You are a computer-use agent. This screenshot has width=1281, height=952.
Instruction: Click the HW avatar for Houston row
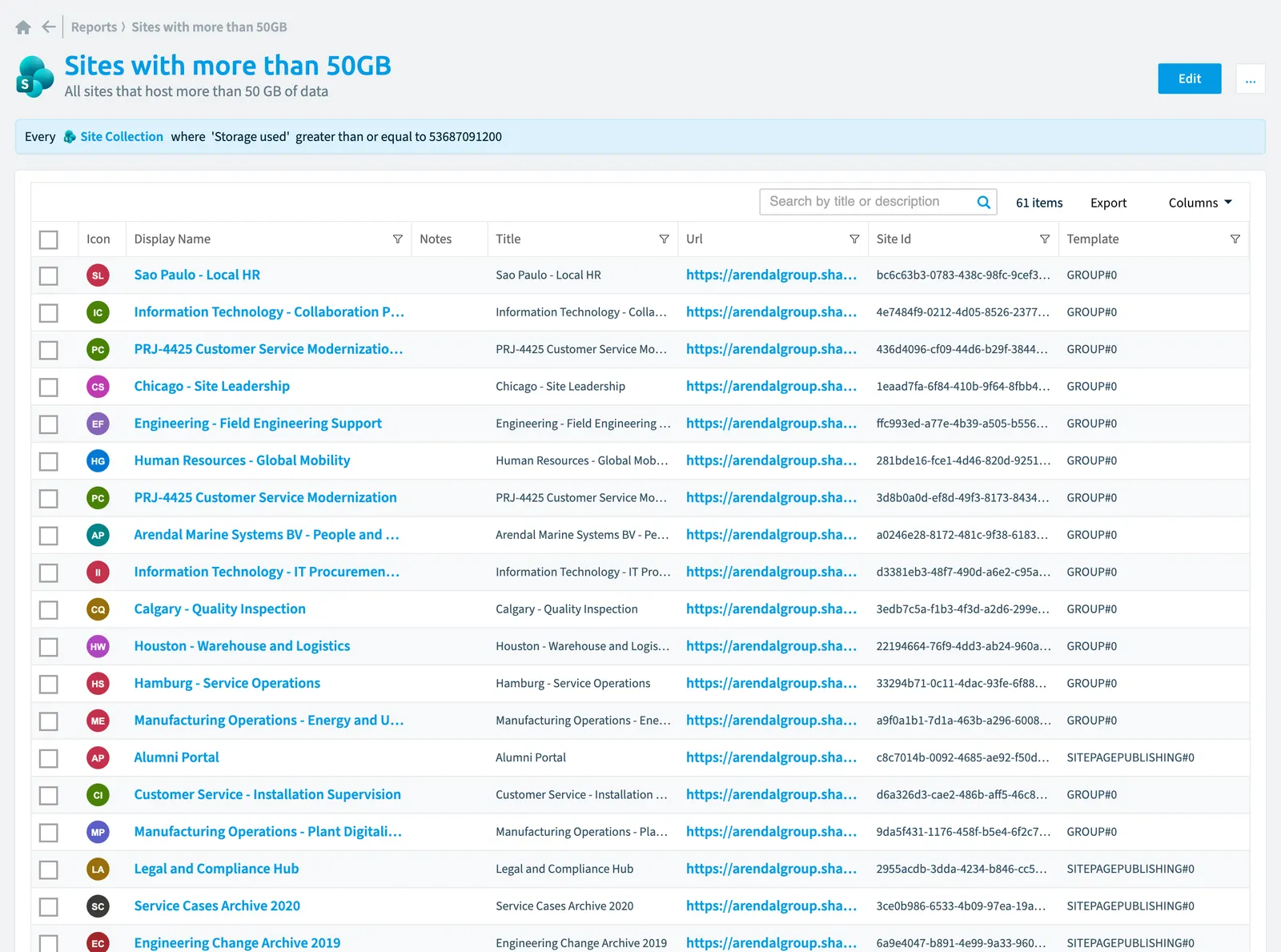[98, 647]
